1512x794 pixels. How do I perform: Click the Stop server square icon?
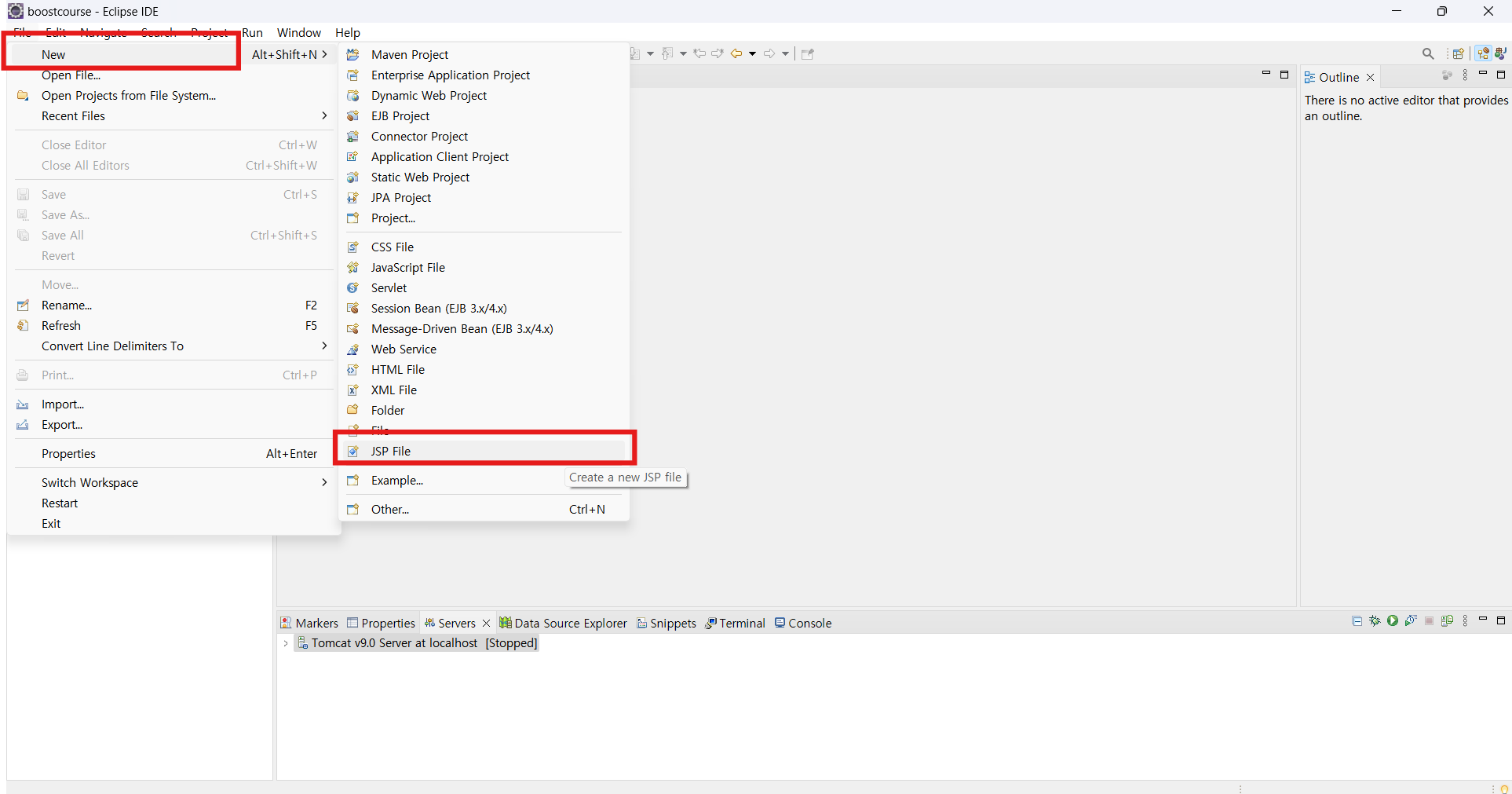[x=1429, y=621]
